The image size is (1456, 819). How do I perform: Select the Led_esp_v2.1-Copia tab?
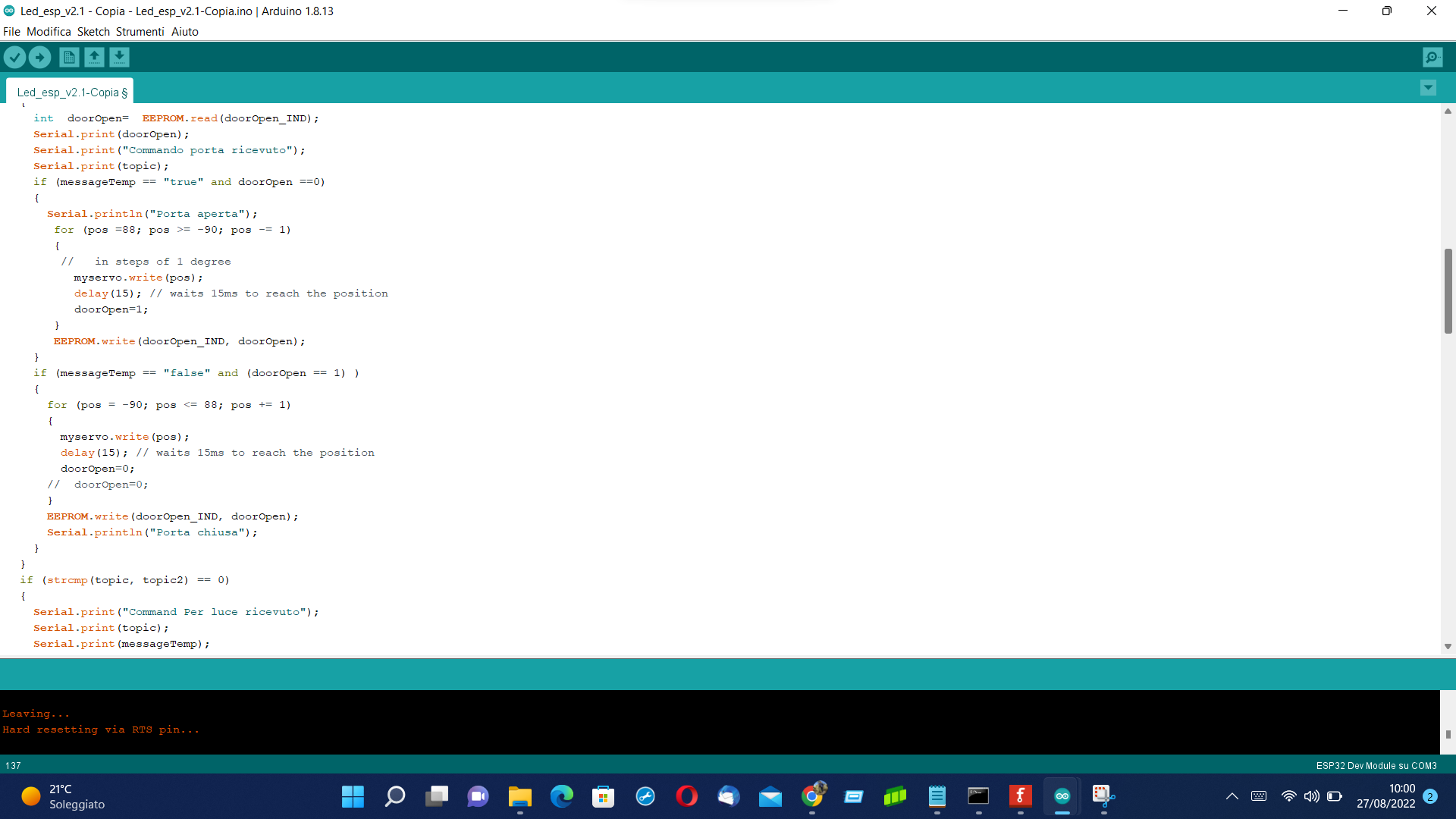point(70,93)
